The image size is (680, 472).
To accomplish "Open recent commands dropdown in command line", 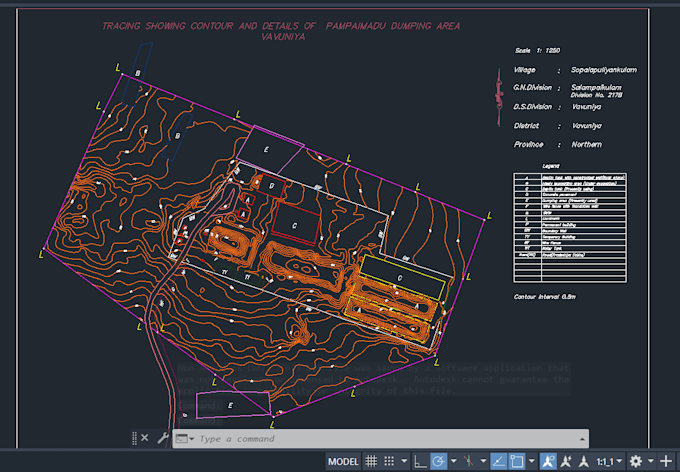I will coord(185,439).
